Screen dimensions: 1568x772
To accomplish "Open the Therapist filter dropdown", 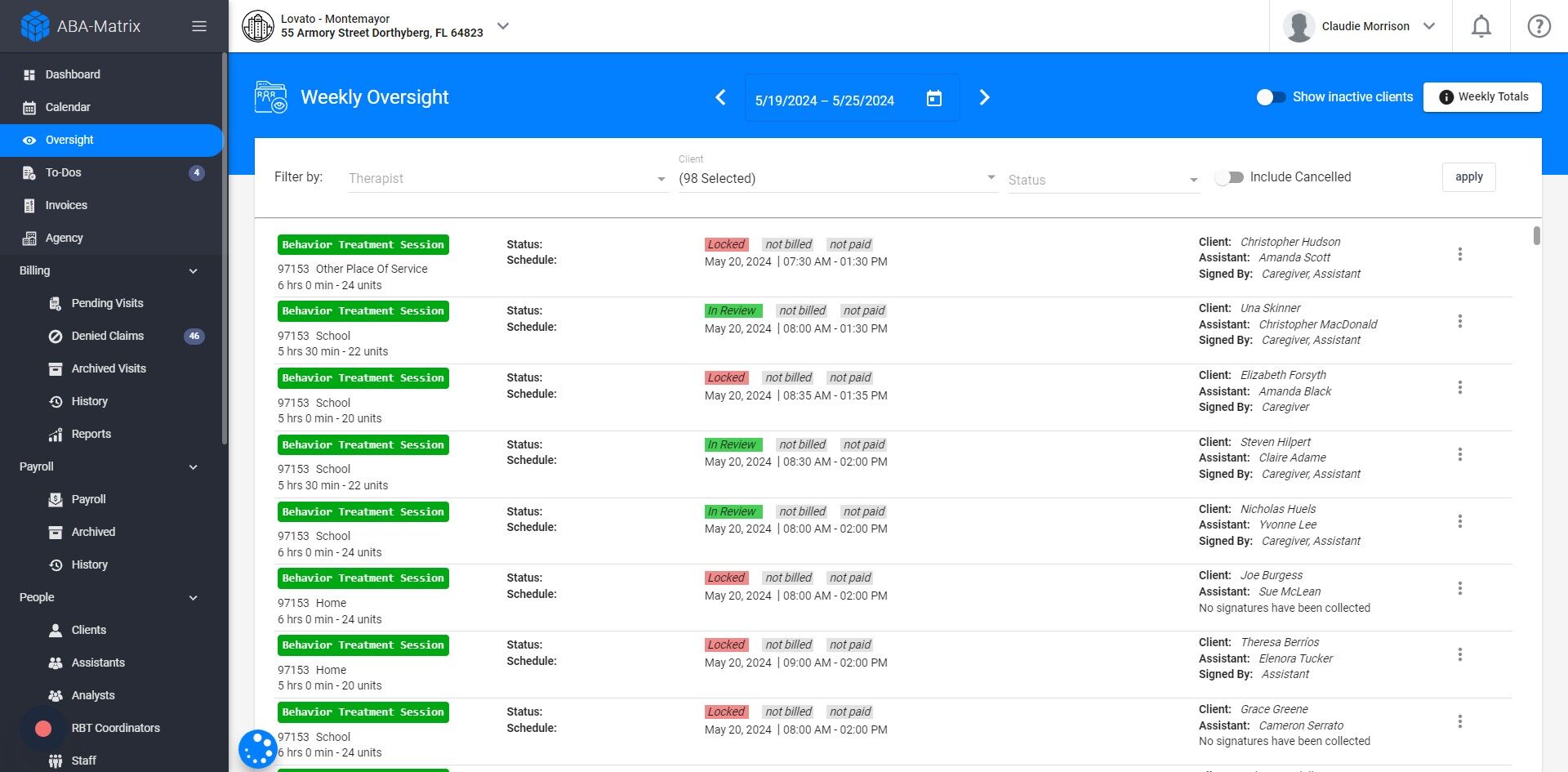I will (x=508, y=178).
